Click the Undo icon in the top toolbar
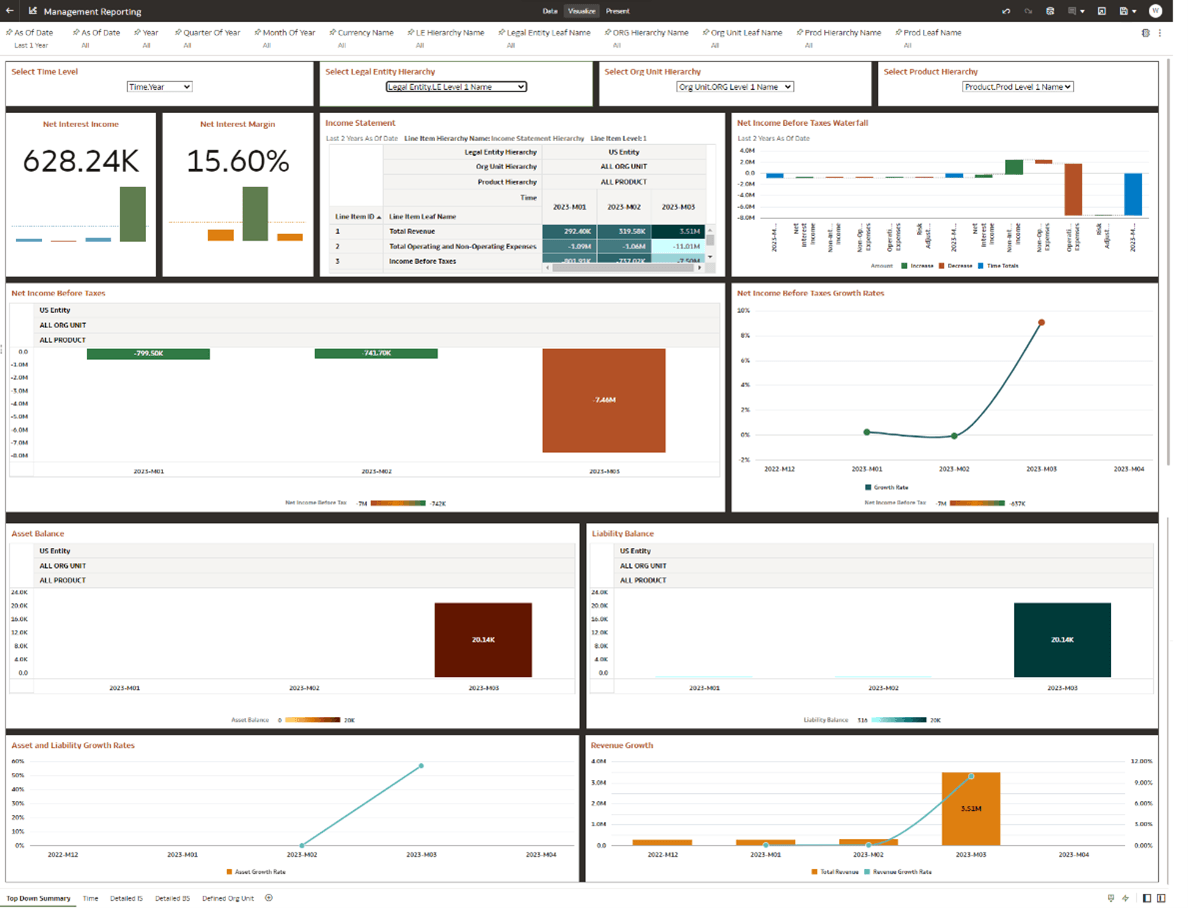1188x908 pixels. (x=1005, y=11)
